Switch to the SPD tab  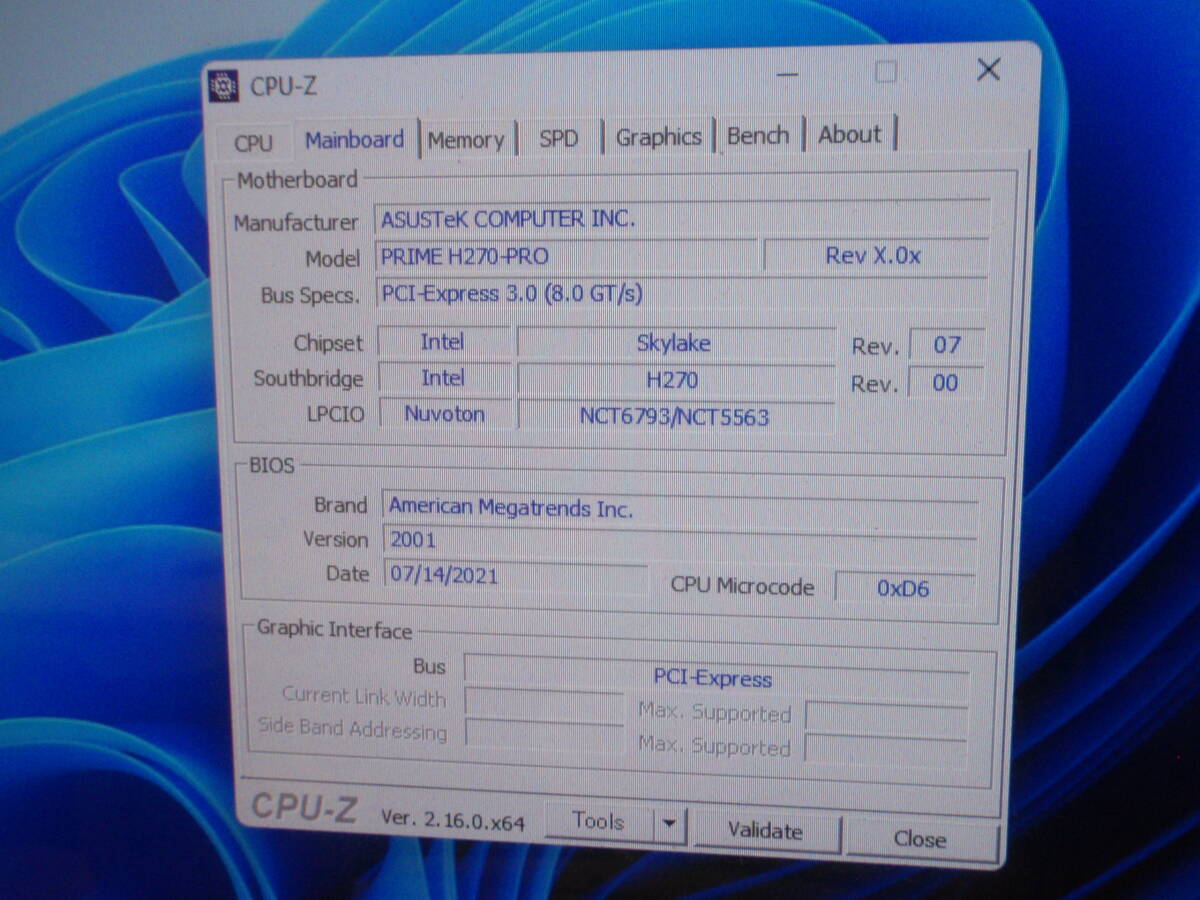tap(559, 139)
